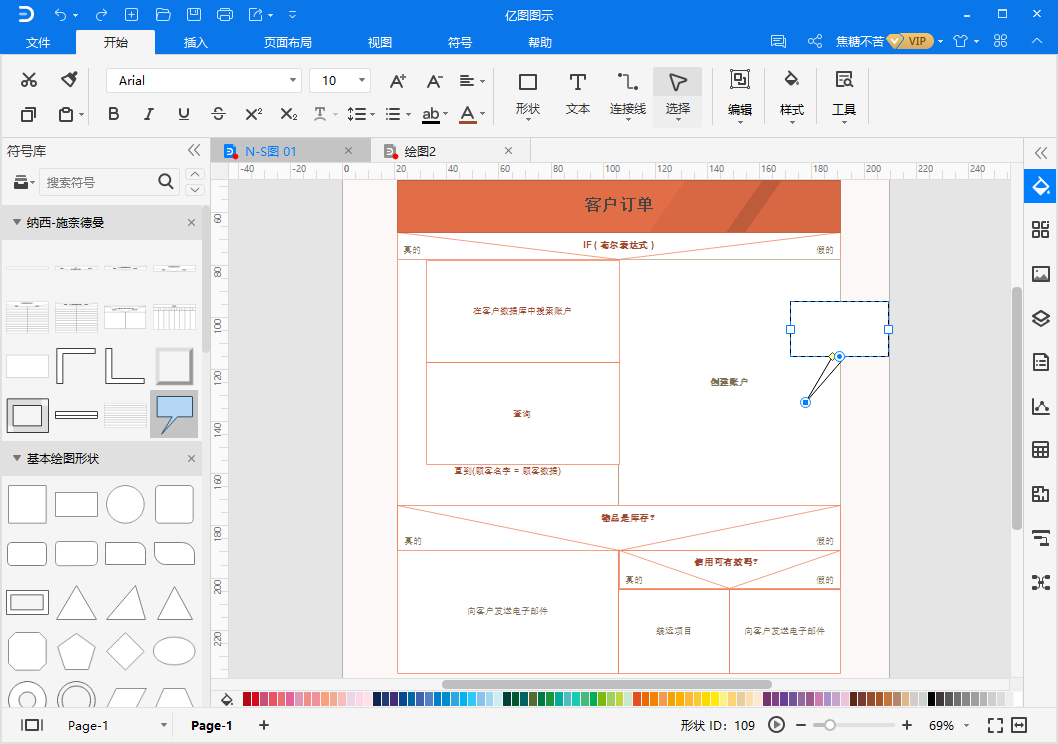Select the blue speech callout symbol
The height and width of the screenshot is (744, 1058).
click(x=174, y=414)
